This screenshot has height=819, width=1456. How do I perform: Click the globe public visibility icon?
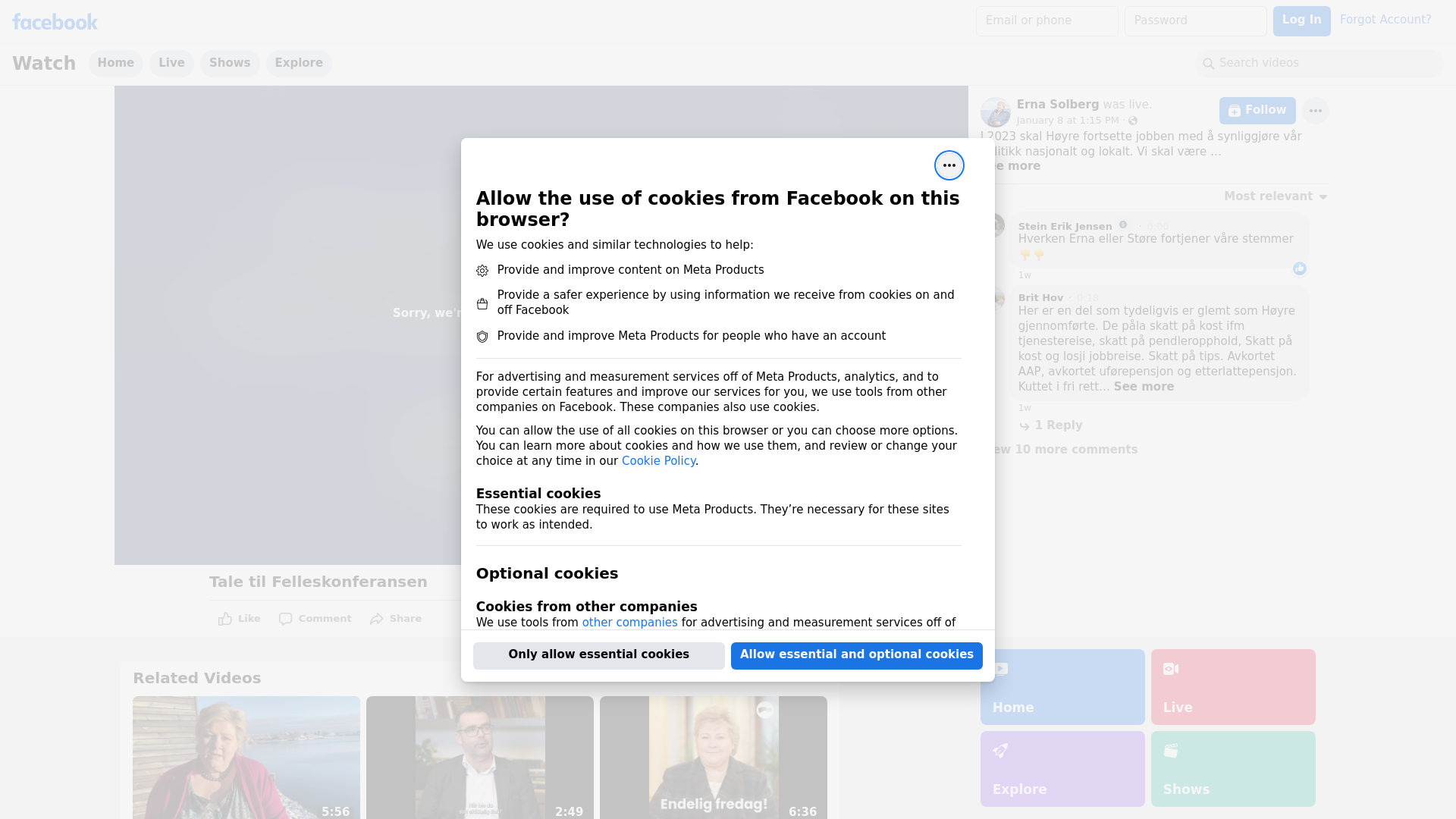[x=1132, y=121]
